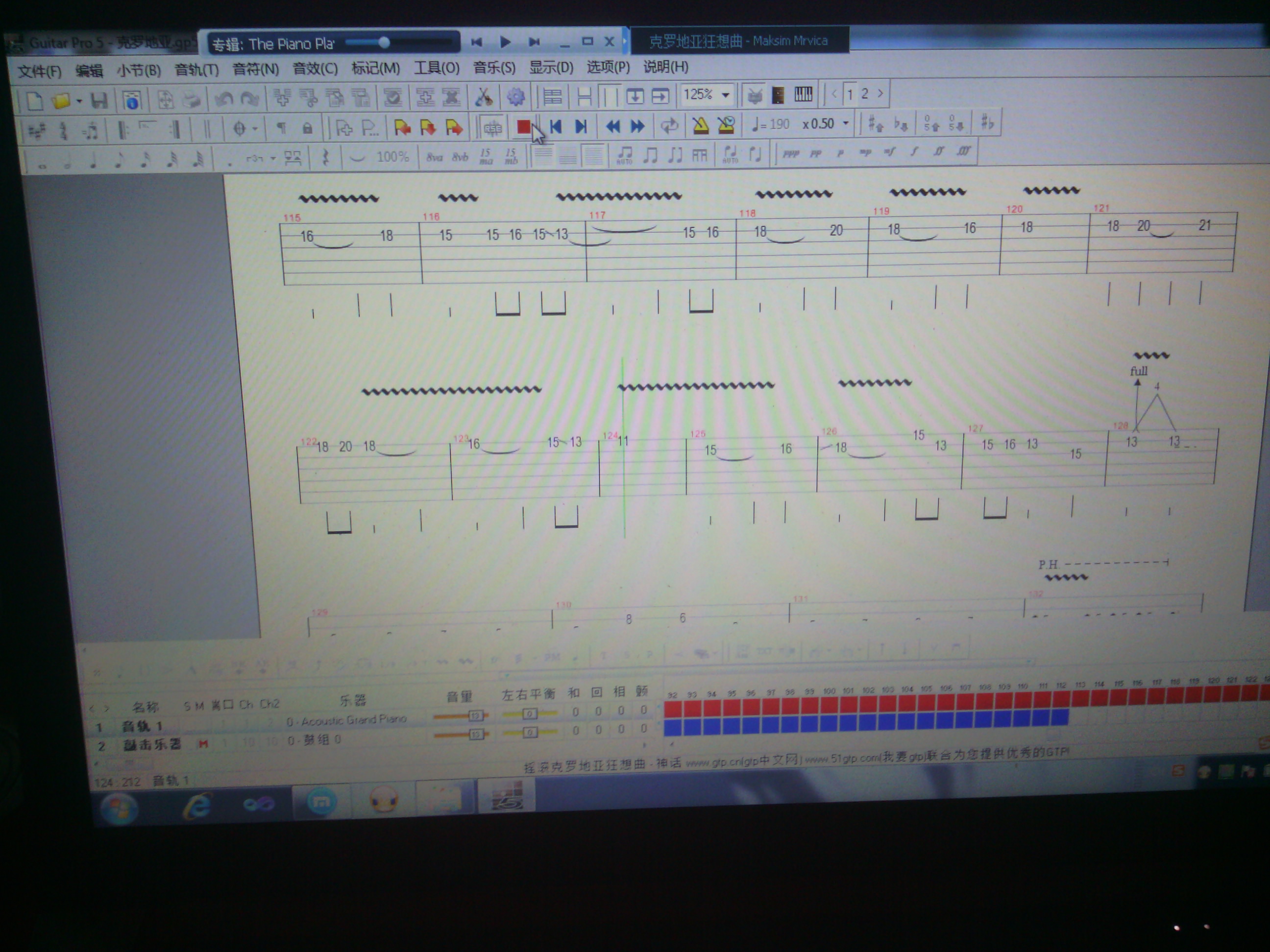Expand the arrow next to open-folder icon
This screenshot has width=1270, height=952.
(x=79, y=101)
